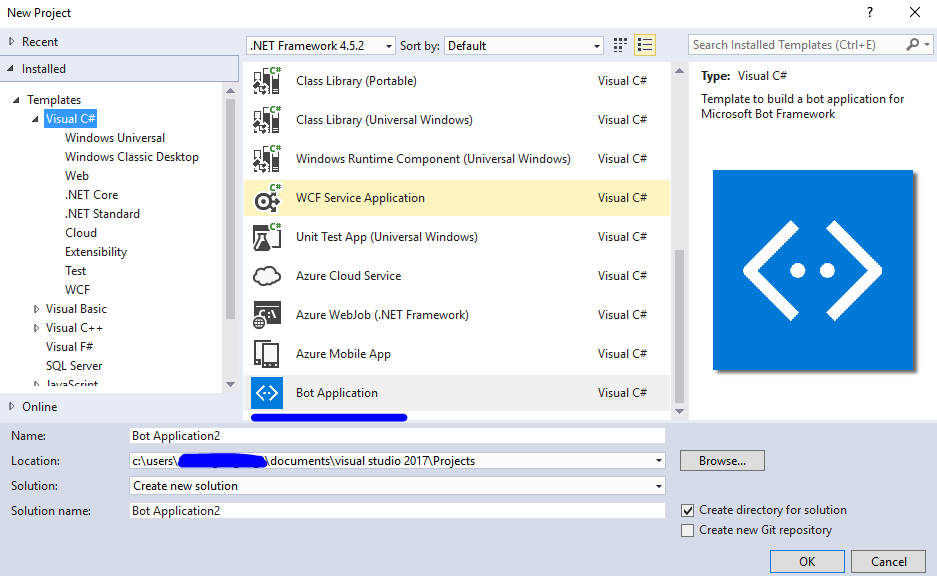Image resolution: width=937 pixels, height=576 pixels.
Task: Expand the Visual Basic tree node arrow
Action: [36, 309]
